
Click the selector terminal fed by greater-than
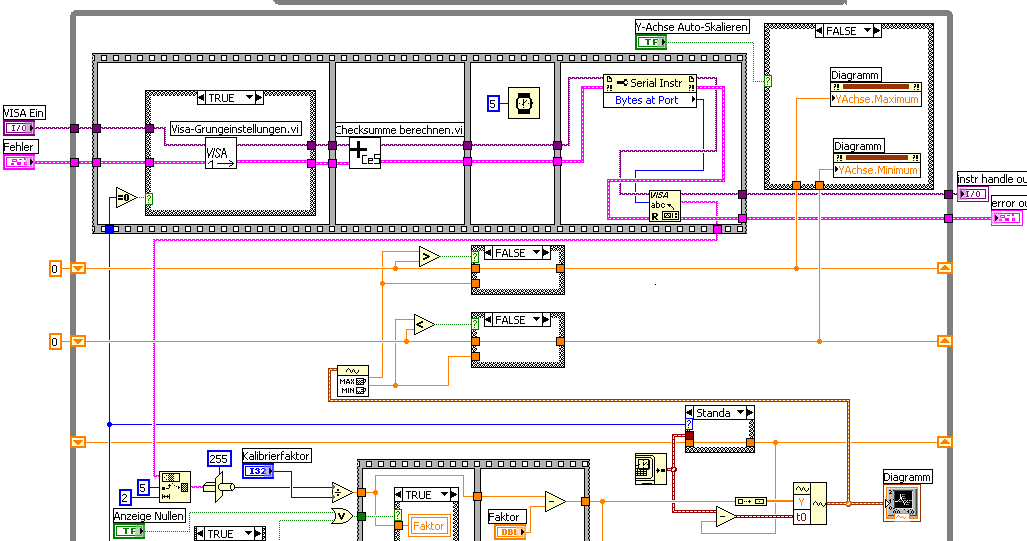click(476, 257)
